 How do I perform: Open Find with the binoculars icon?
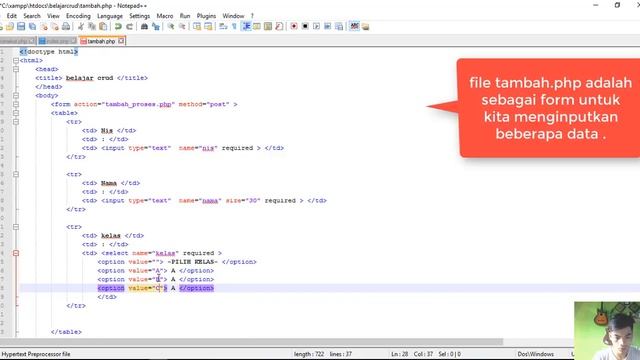(x=144, y=27)
